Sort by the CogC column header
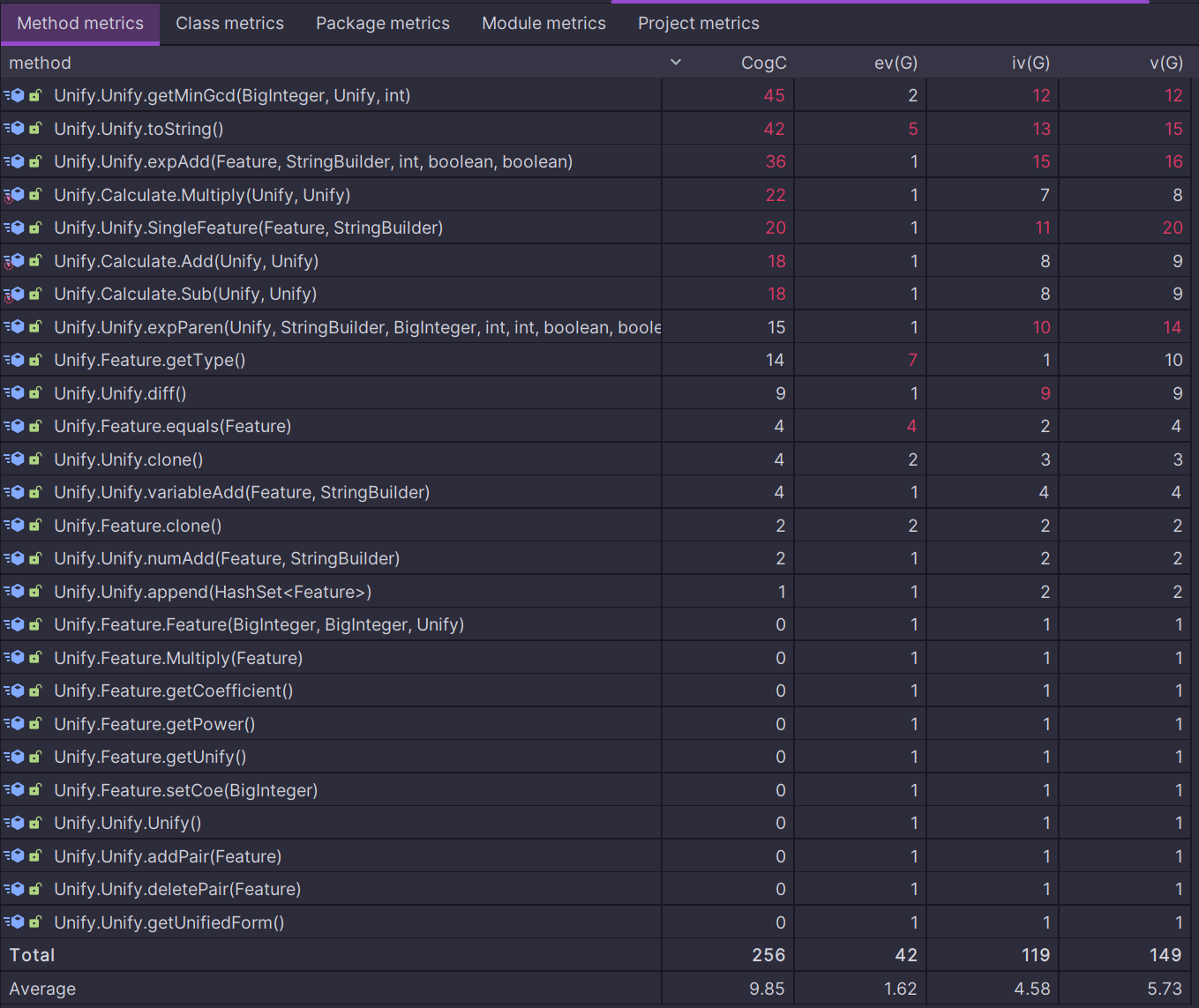Screen dimensions: 1199x1008 [x=764, y=63]
